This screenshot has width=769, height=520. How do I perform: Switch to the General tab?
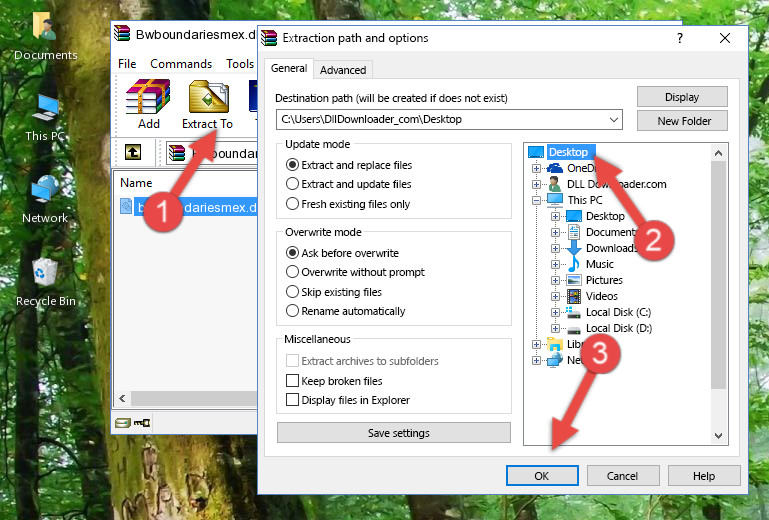click(289, 68)
